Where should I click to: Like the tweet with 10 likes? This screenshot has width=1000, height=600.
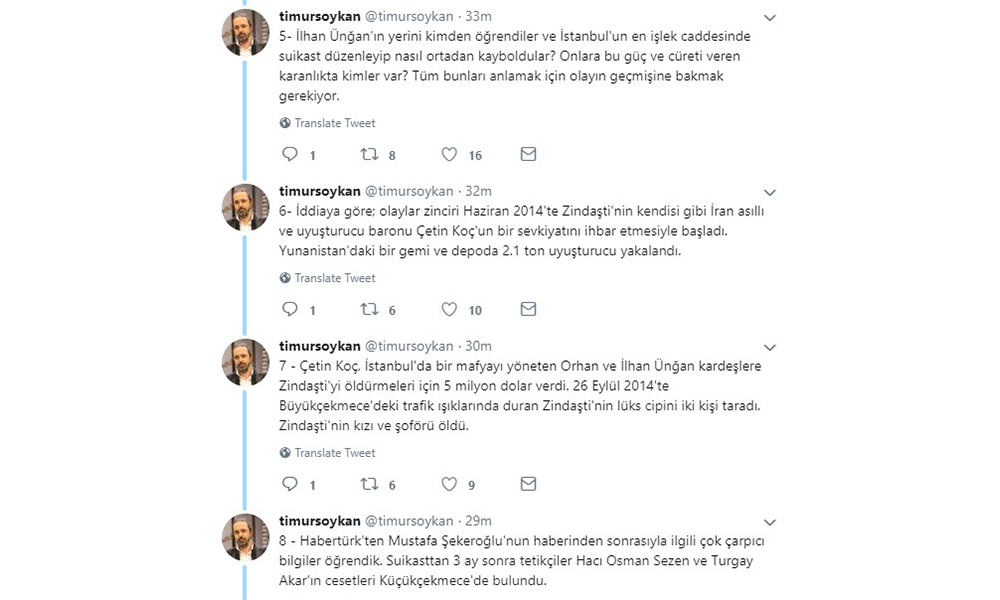(449, 310)
